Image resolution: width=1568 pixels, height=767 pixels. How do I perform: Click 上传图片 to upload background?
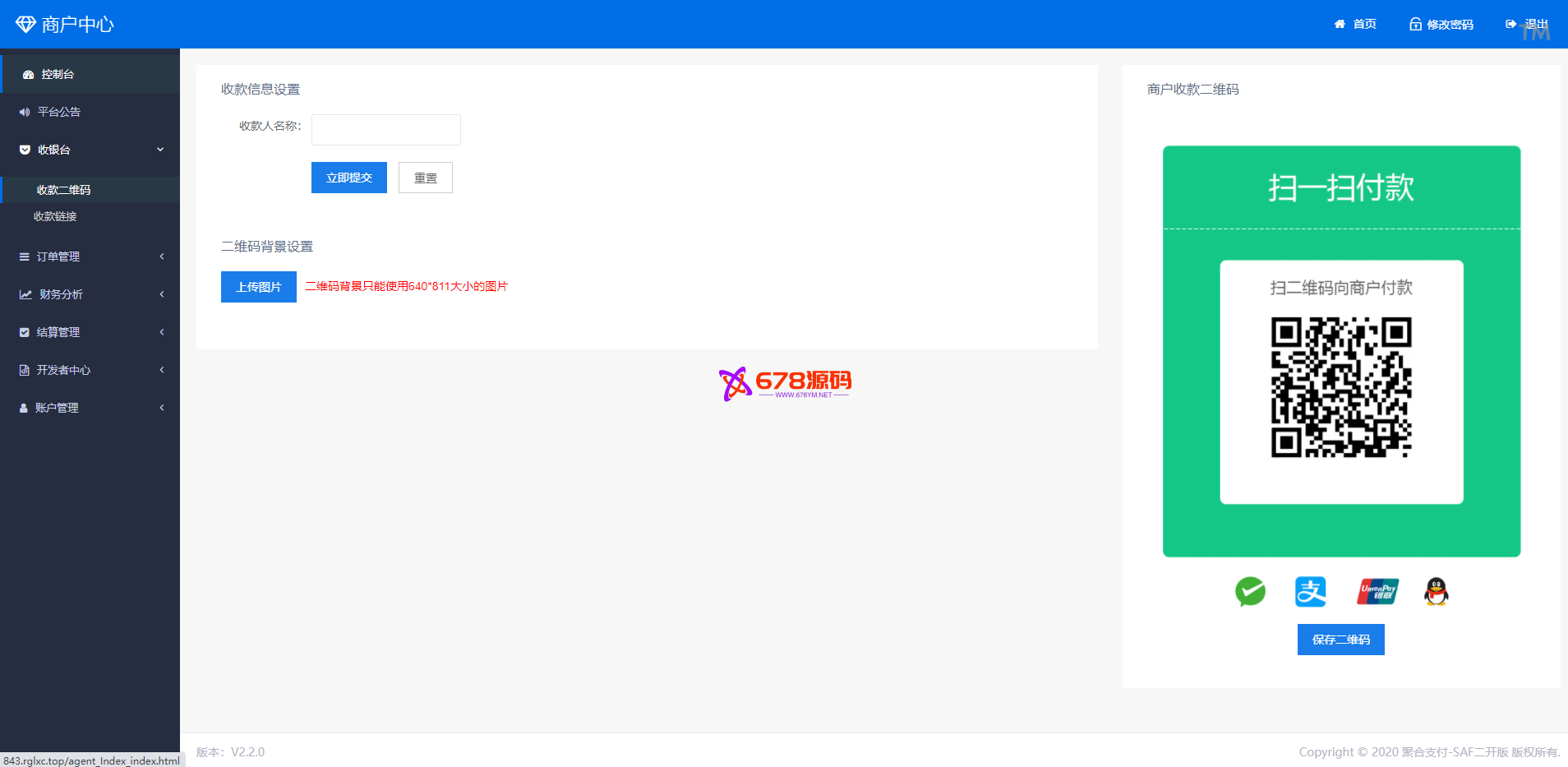(x=258, y=287)
